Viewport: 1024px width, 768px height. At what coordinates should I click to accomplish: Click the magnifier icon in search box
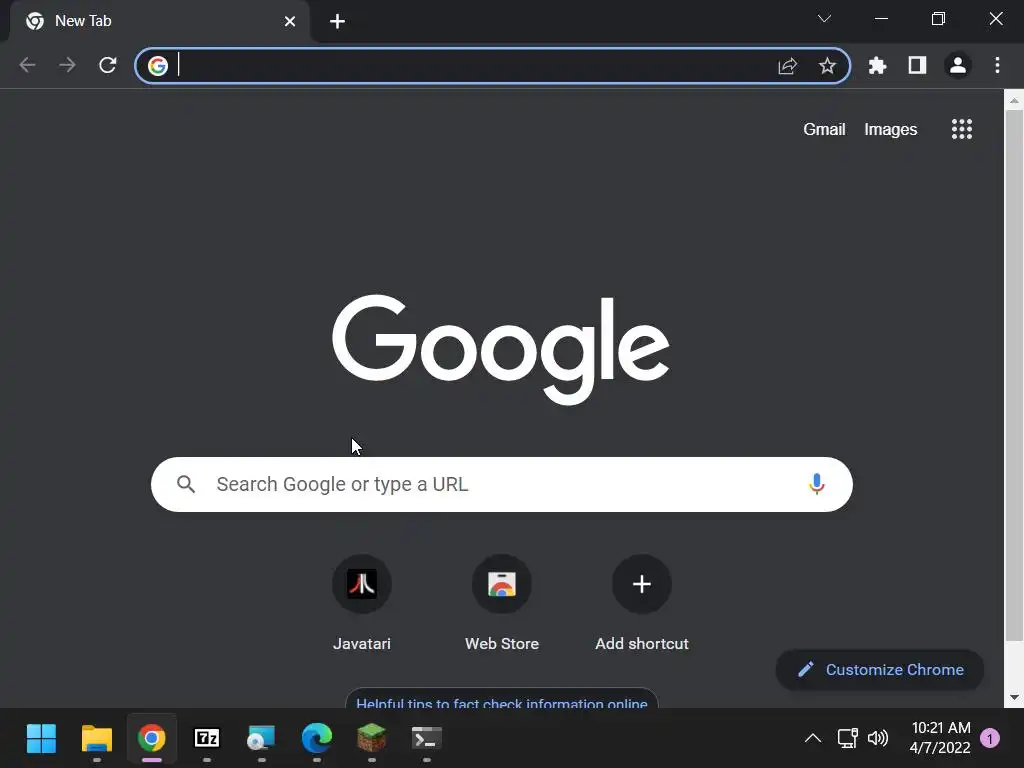click(x=186, y=485)
